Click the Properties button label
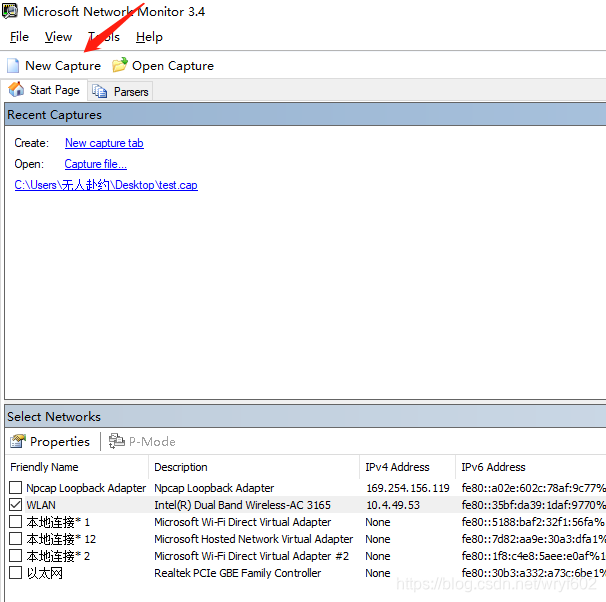The width and height of the screenshot is (606, 602). tap(60, 442)
